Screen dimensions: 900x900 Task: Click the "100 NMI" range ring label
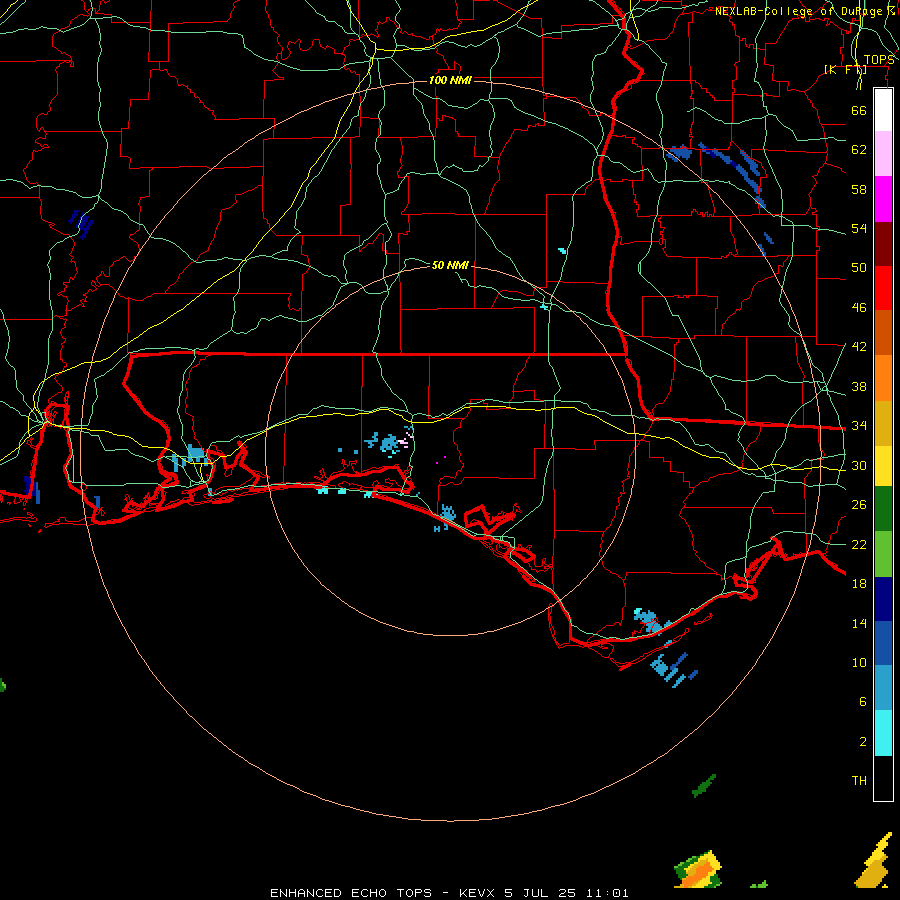(x=450, y=80)
